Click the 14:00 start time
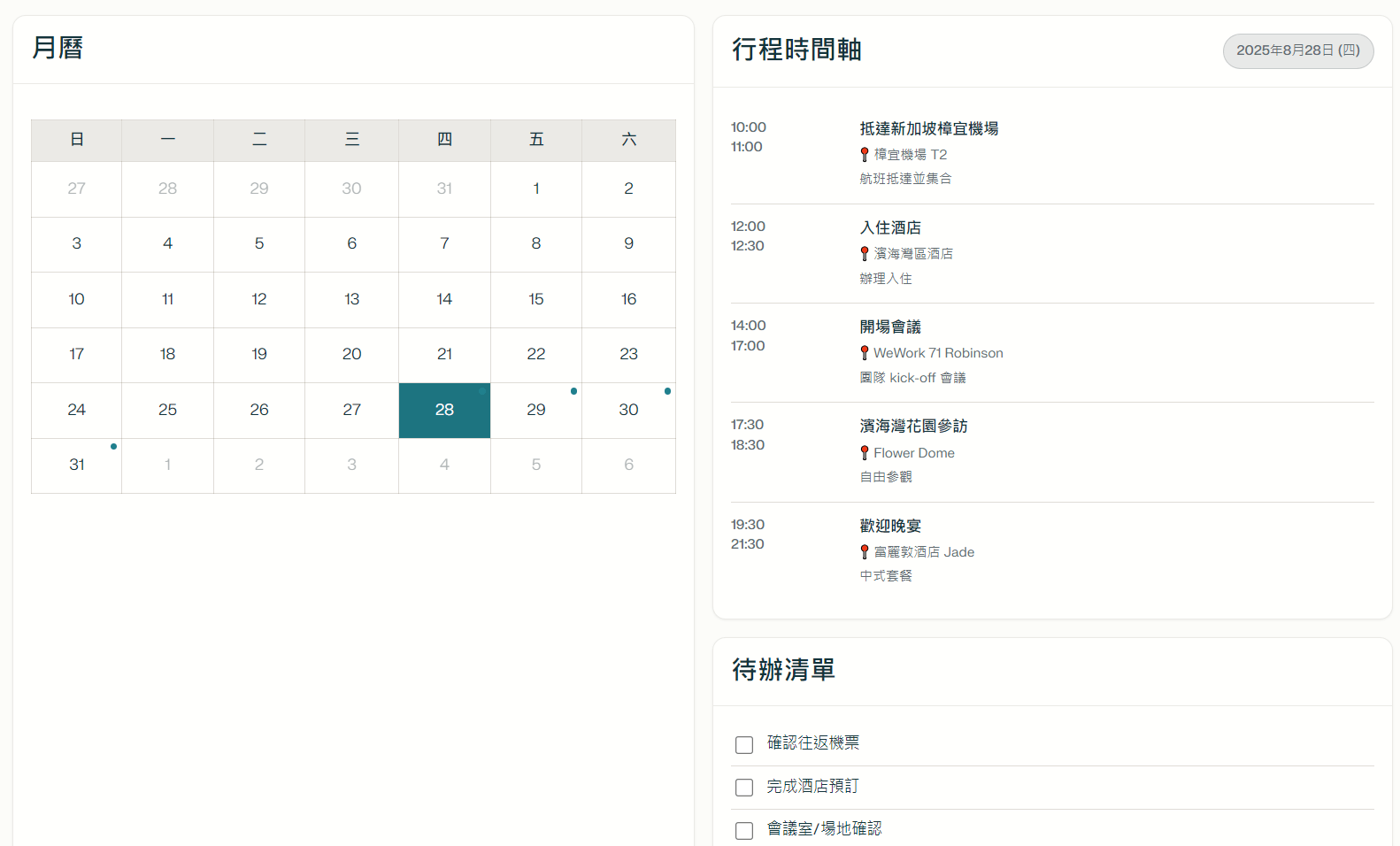1400x846 pixels. (x=748, y=326)
